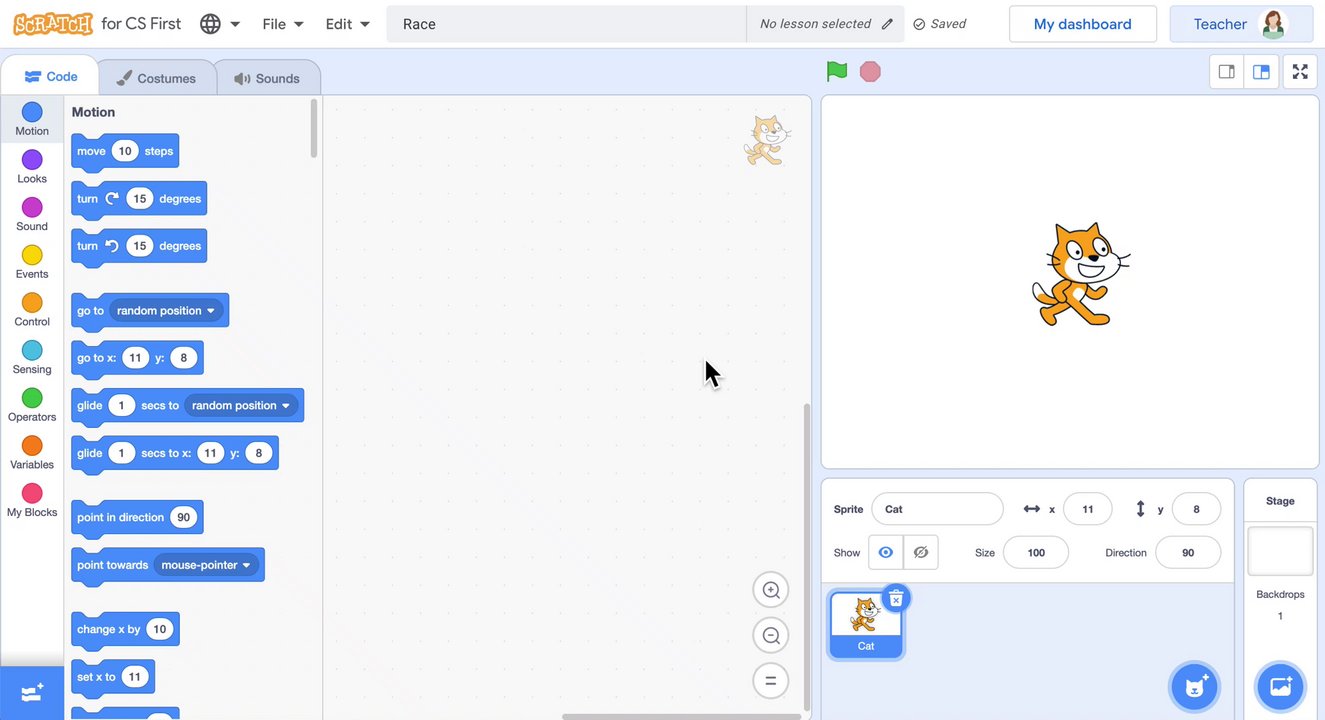Open the language globe menu
Image resolution: width=1325 pixels, height=720 pixels.
220,24
